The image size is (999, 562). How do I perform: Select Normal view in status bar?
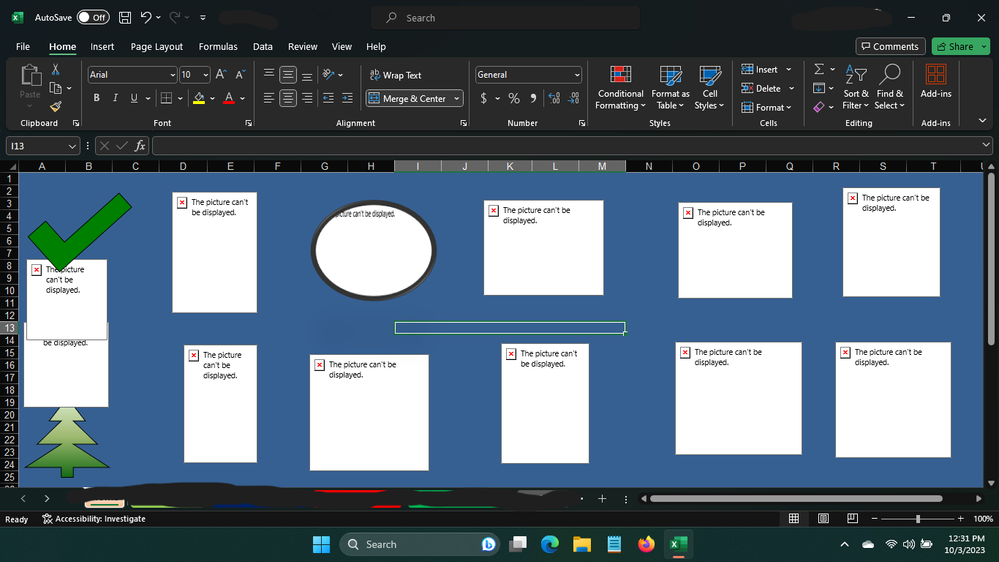coord(794,519)
